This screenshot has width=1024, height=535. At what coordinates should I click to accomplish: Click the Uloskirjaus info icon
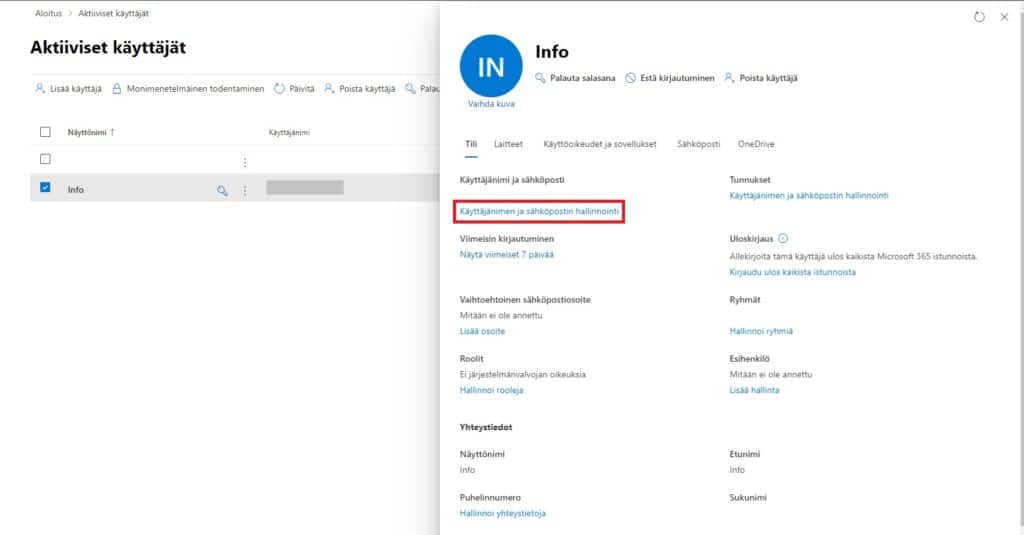[783, 239]
